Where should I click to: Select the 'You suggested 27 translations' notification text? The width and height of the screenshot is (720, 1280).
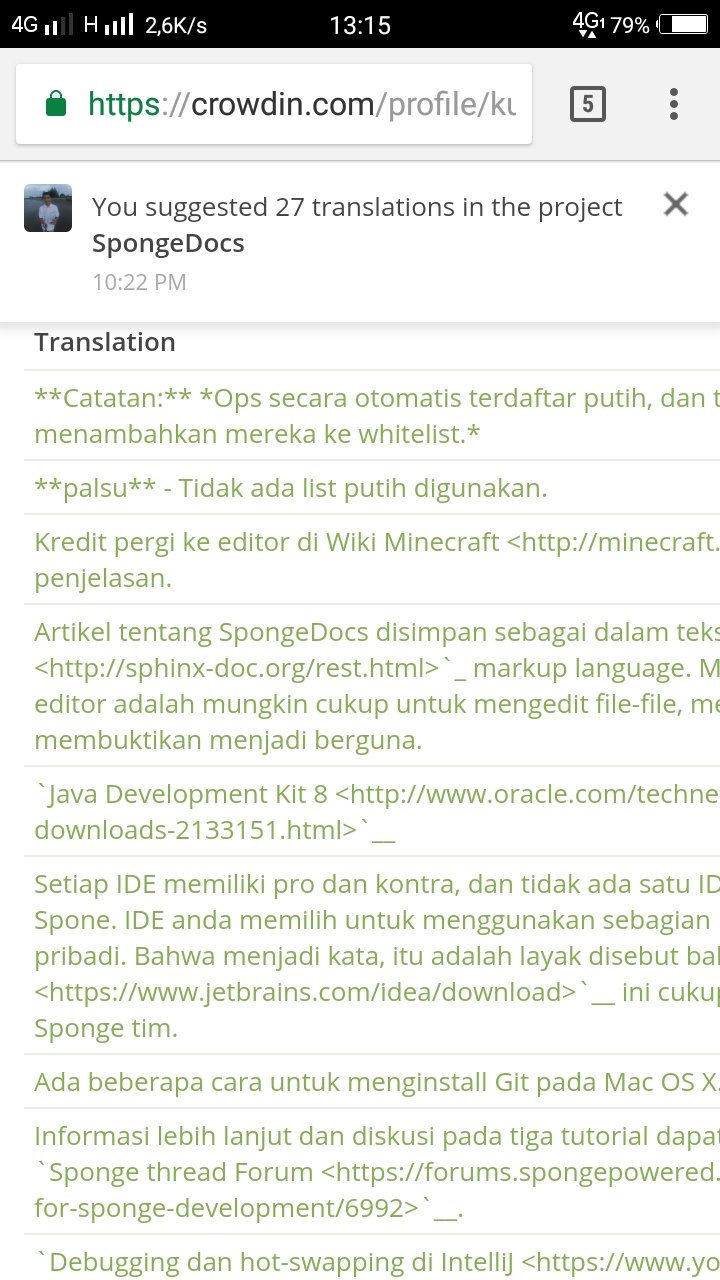pos(357,207)
